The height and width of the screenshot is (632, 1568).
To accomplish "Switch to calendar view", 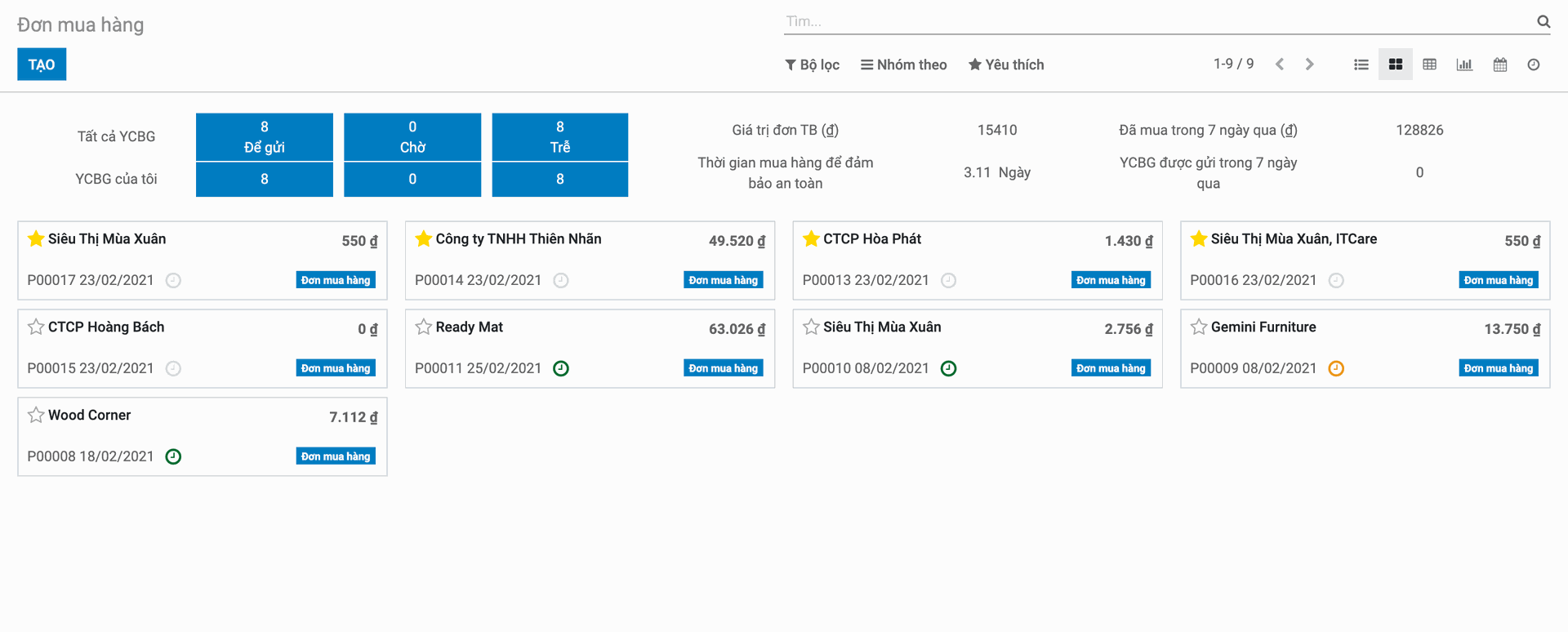I will (1499, 65).
